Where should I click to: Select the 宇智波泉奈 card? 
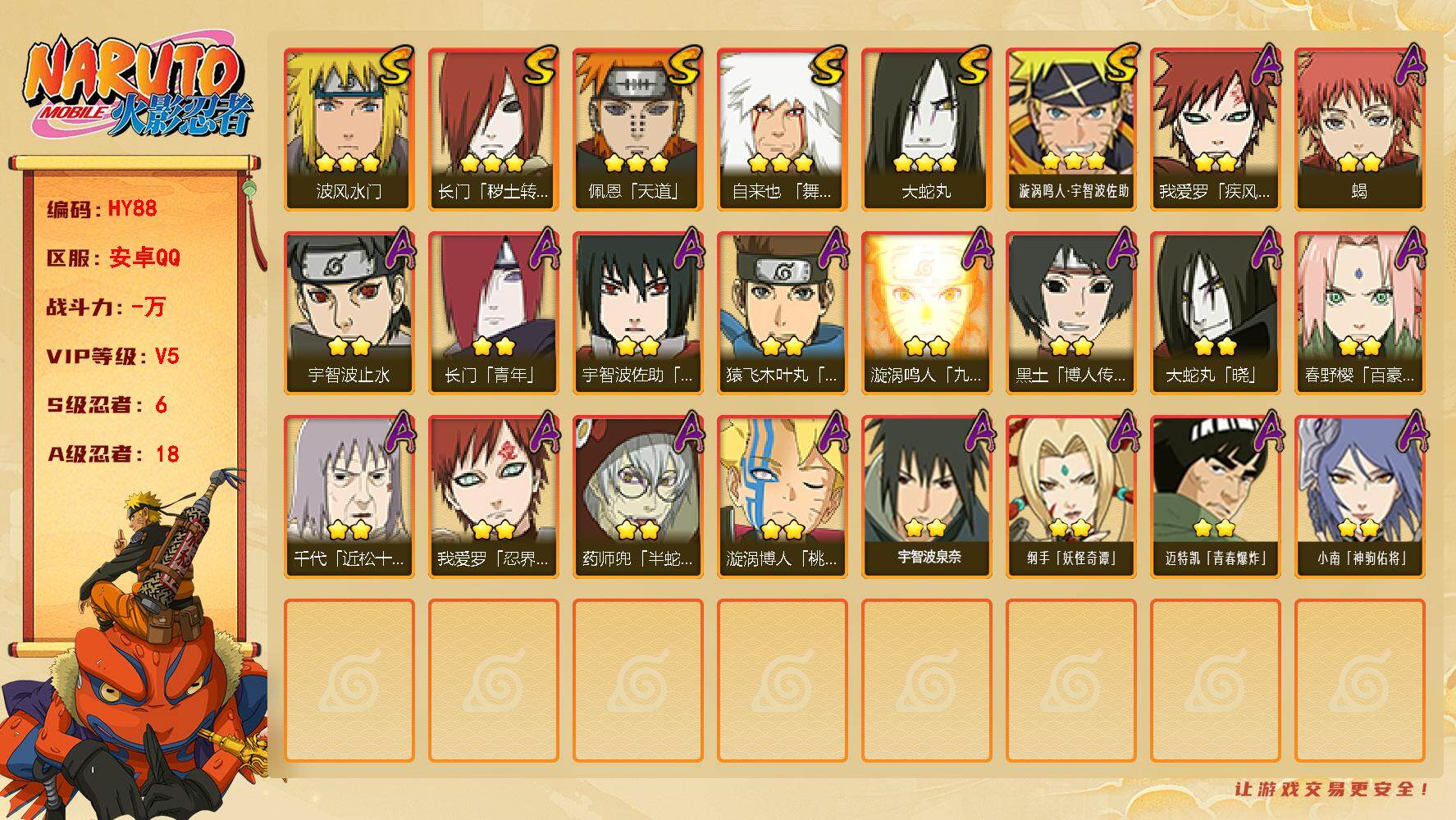point(927,497)
